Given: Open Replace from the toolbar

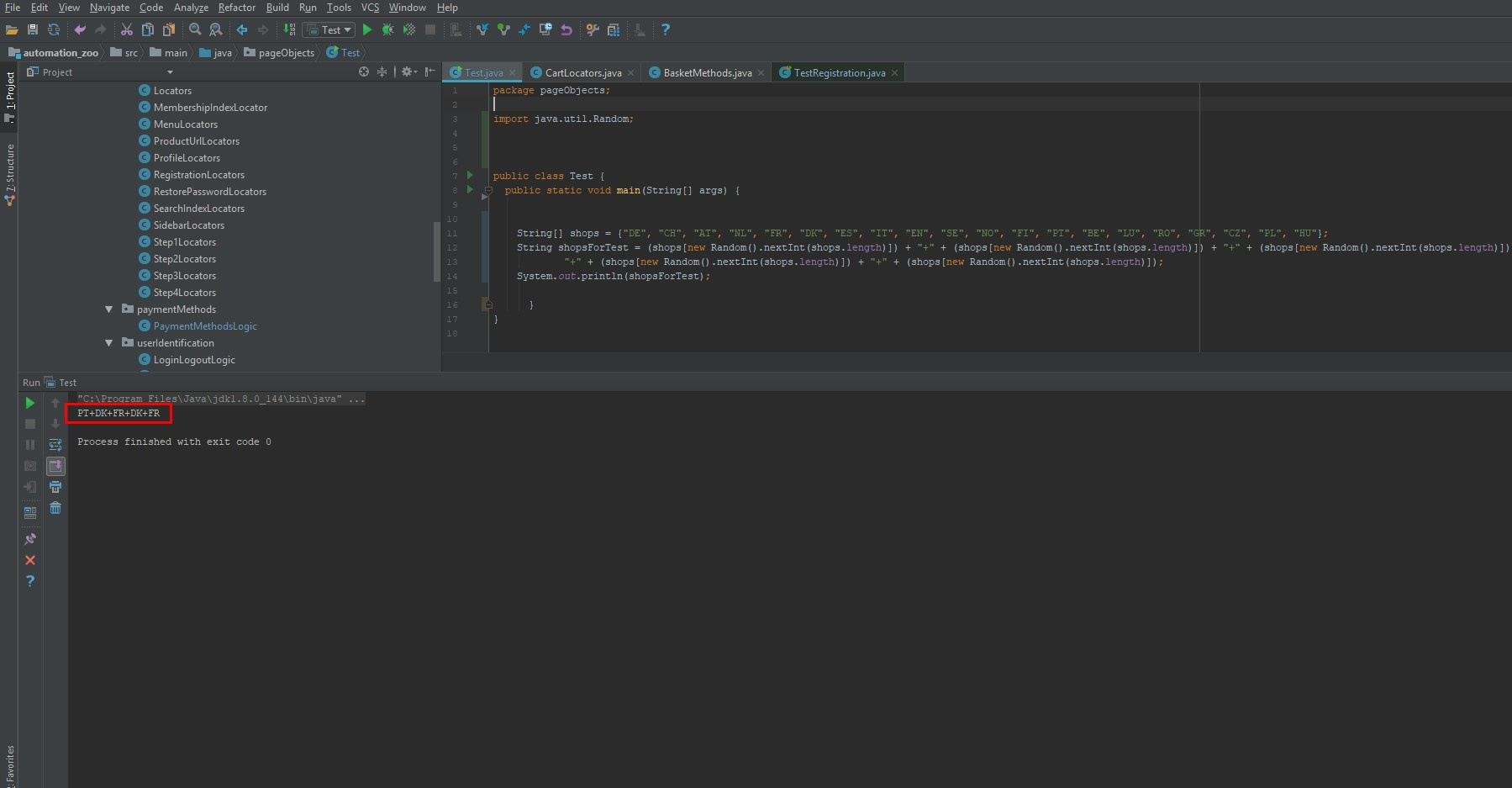Looking at the screenshot, I should coord(216,29).
